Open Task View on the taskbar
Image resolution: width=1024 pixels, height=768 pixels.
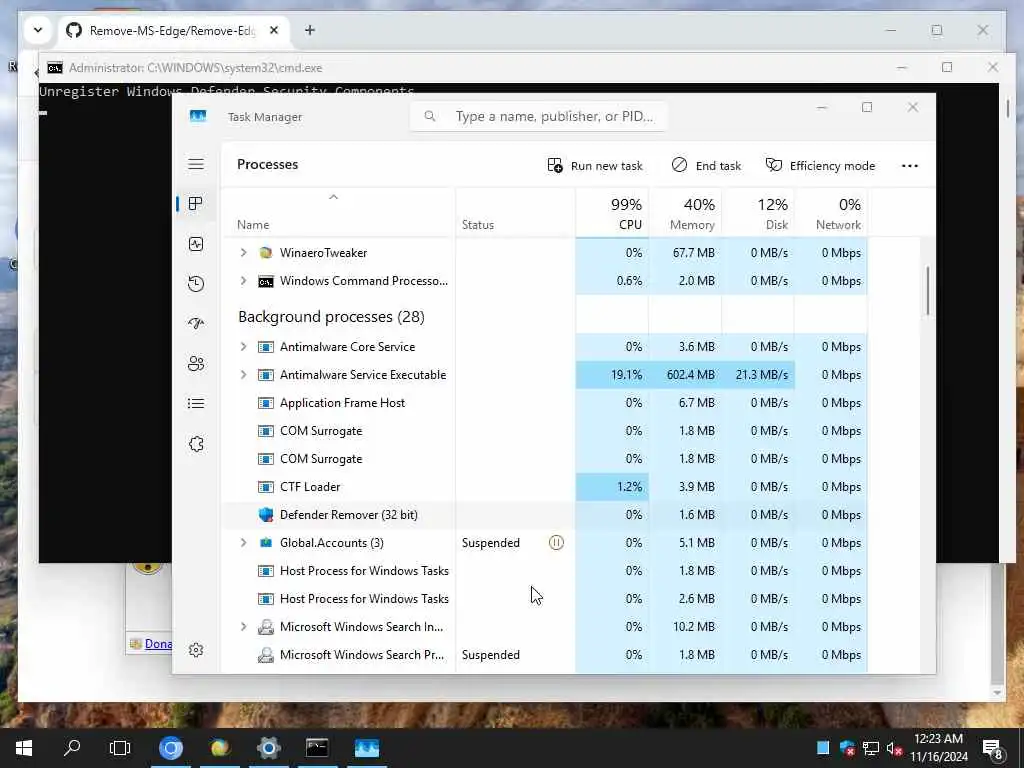pyautogui.click(x=120, y=748)
